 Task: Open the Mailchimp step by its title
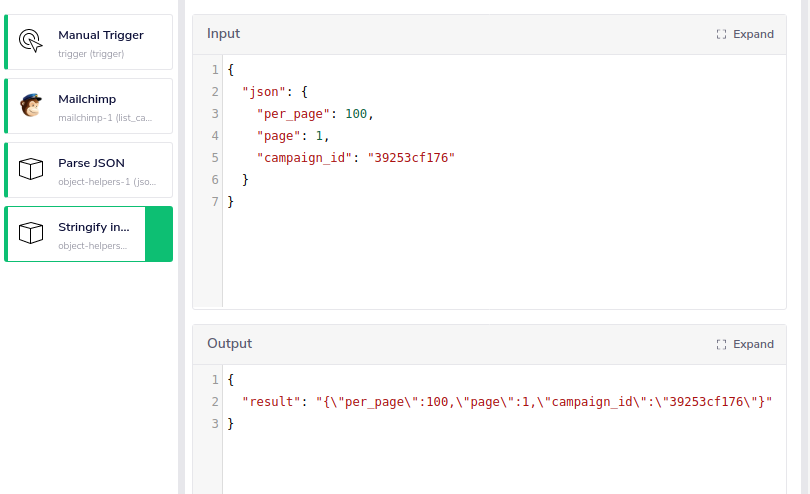coord(87,99)
